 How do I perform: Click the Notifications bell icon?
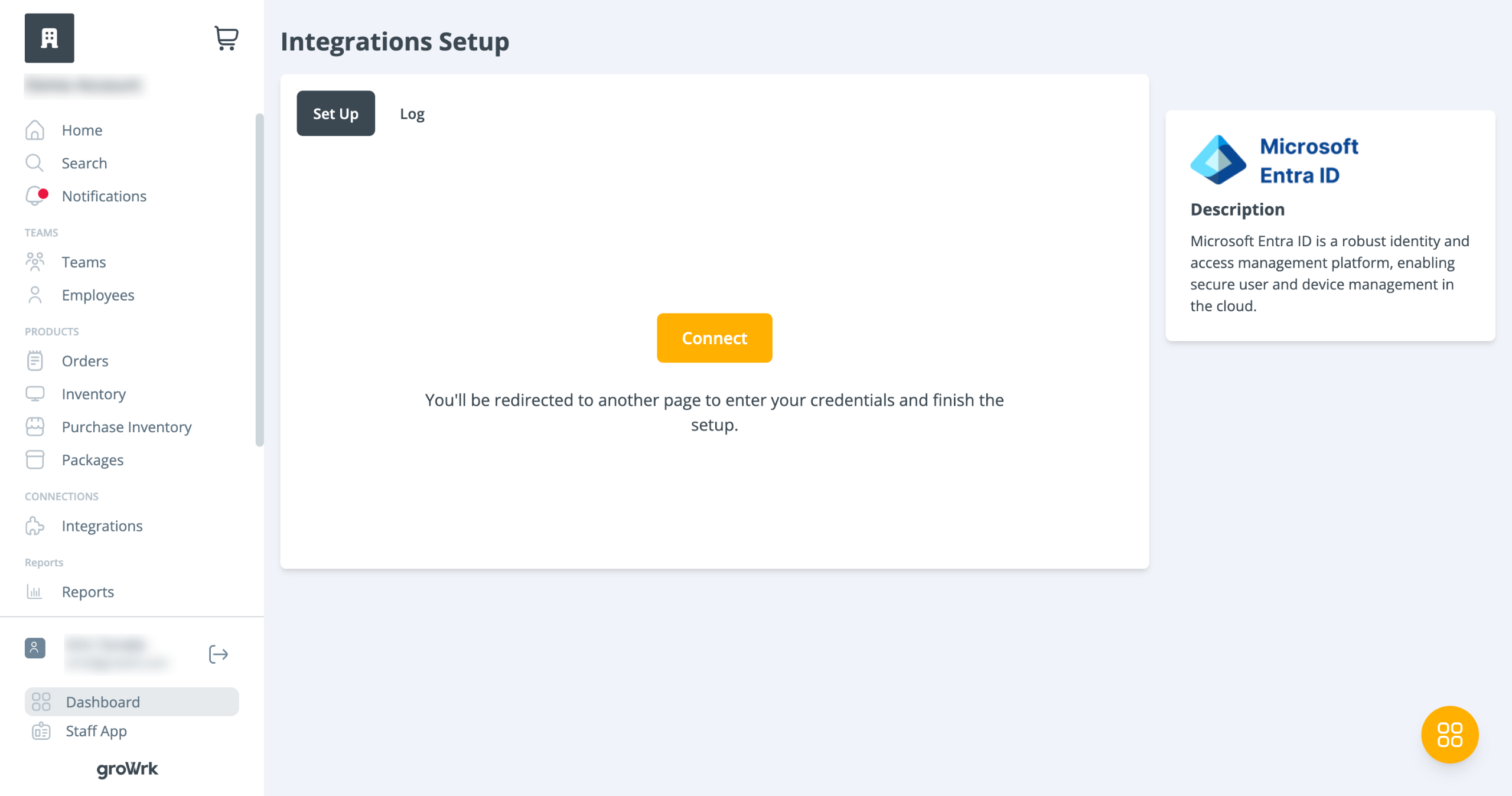tap(35, 196)
